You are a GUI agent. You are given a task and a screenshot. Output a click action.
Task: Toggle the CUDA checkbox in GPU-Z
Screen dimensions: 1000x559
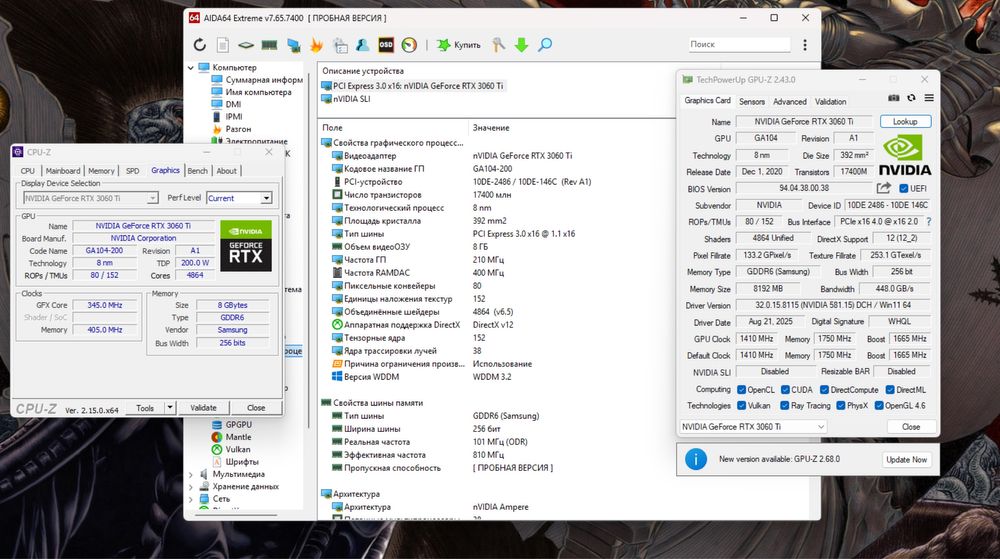tap(785, 389)
